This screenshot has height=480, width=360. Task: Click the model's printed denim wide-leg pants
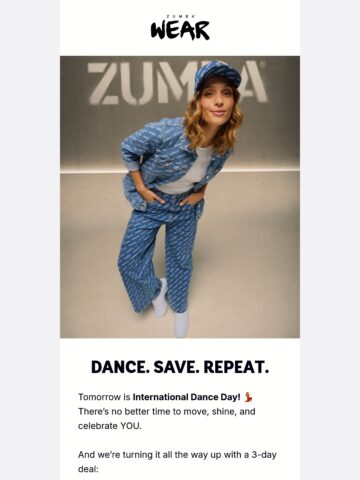[x=160, y=253]
